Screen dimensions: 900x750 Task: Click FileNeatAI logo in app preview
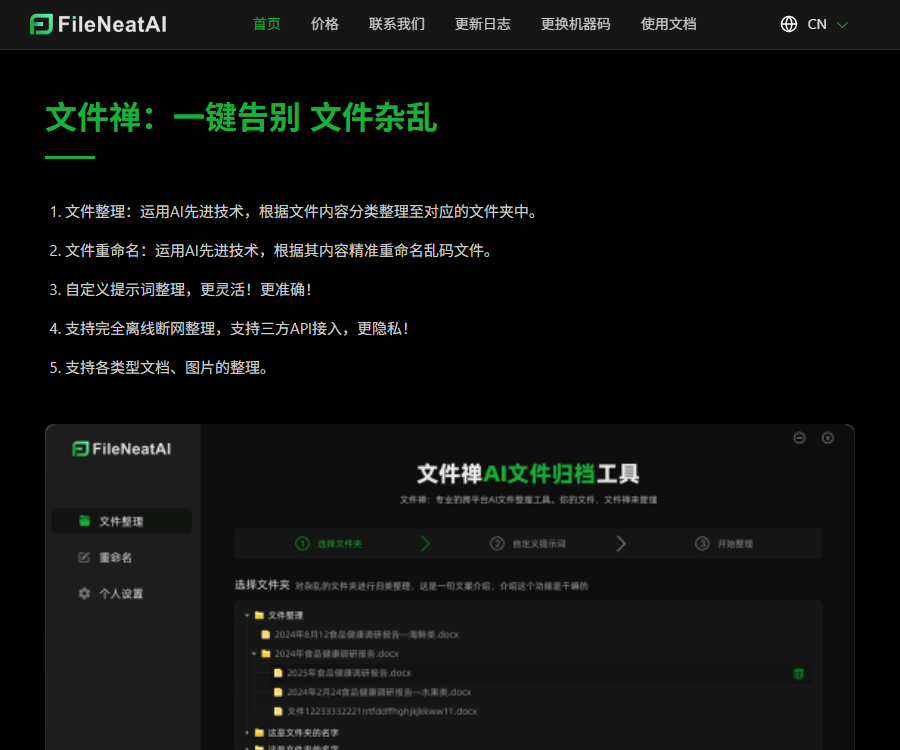[x=122, y=449]
